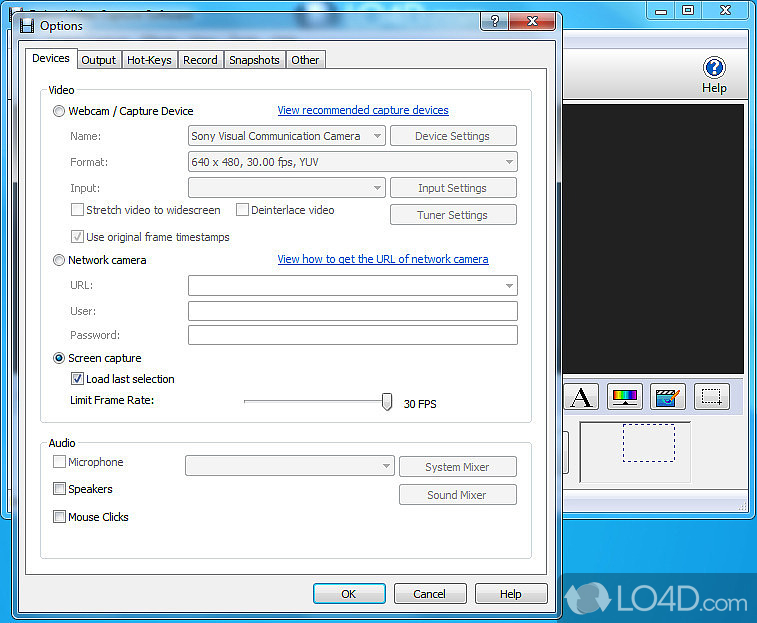Close the Options dialog with the red X
This screenshot has height=623, width=757.
pos(532,21)
